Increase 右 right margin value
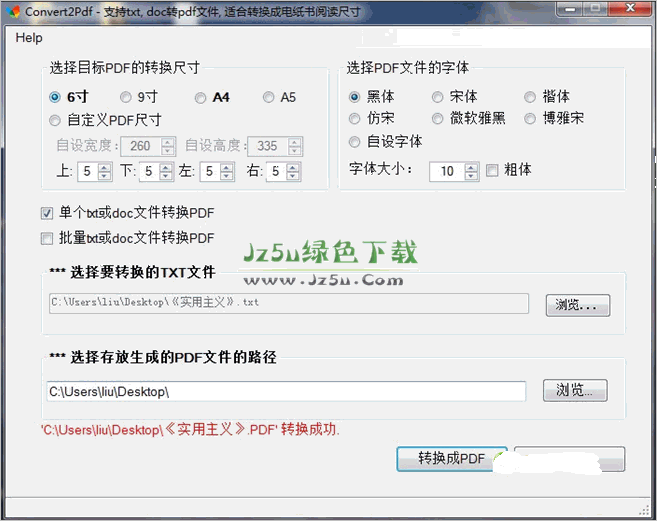The height and width of the screenshot is (521, 657). pyautogui.click(x=293, y=167)
